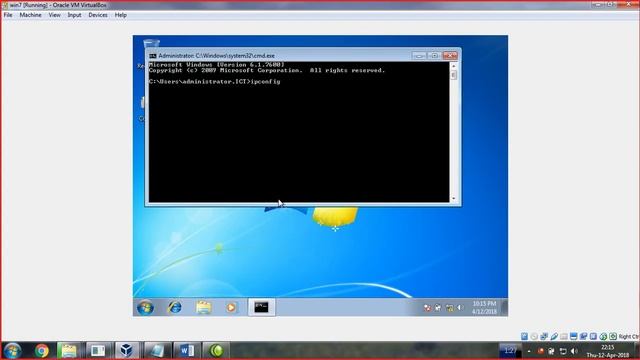Open the Input menu
Screen dimensions: 640x360
pos(74,15)
